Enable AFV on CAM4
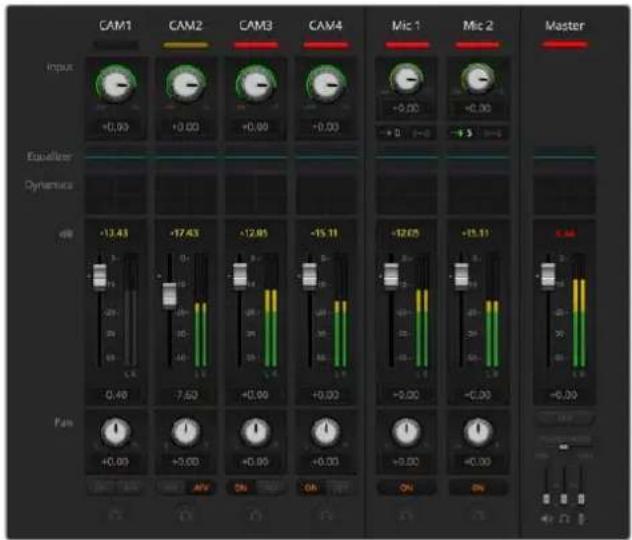Image resolution: width=632 pixels, height=540 pixels. [x=340, y=488]
